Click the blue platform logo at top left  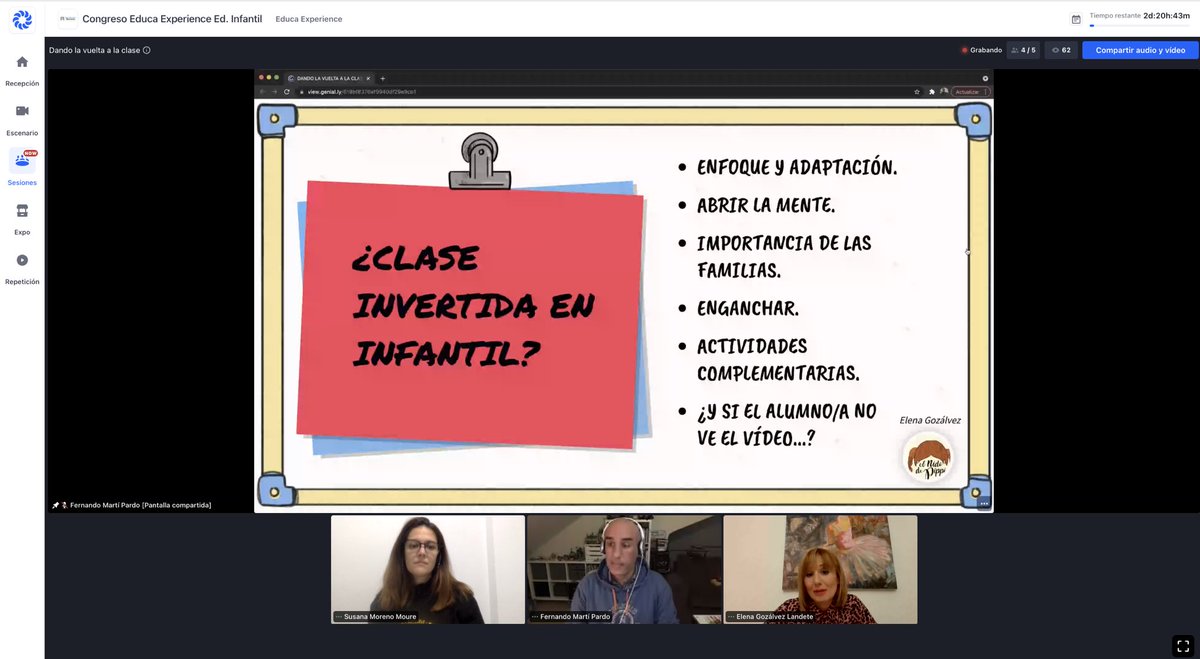(22, 19)
